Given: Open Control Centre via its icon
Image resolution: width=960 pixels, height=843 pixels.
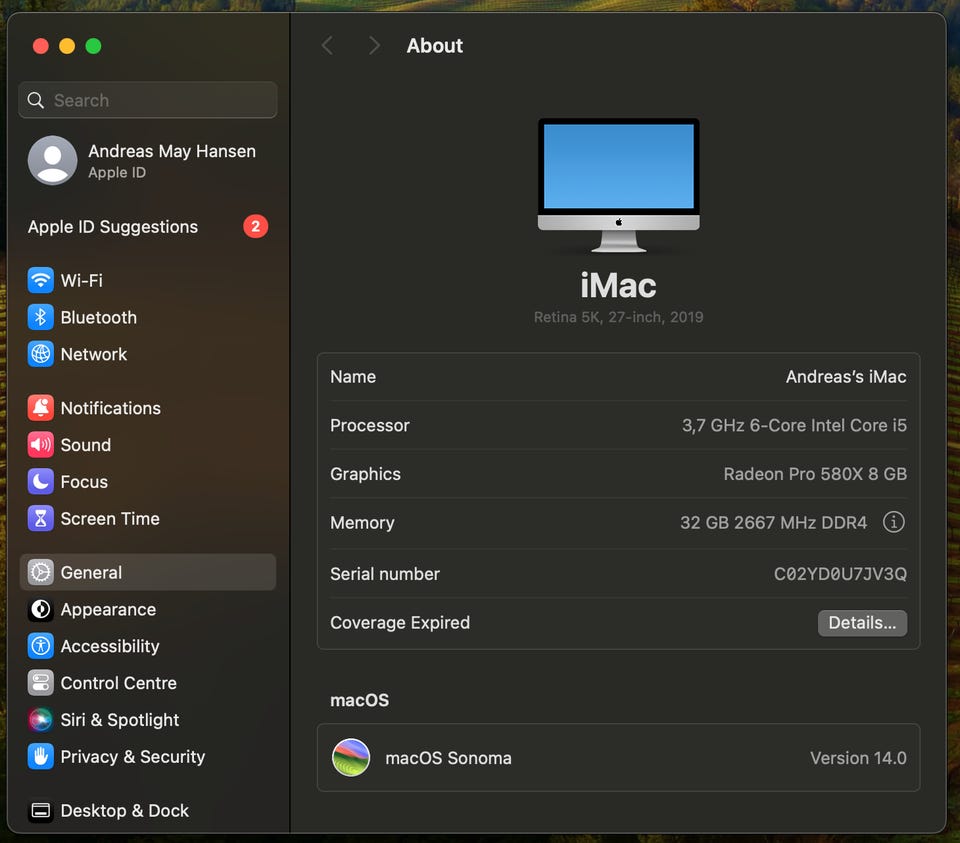Looking at the screenshot, I should [40, 683].
